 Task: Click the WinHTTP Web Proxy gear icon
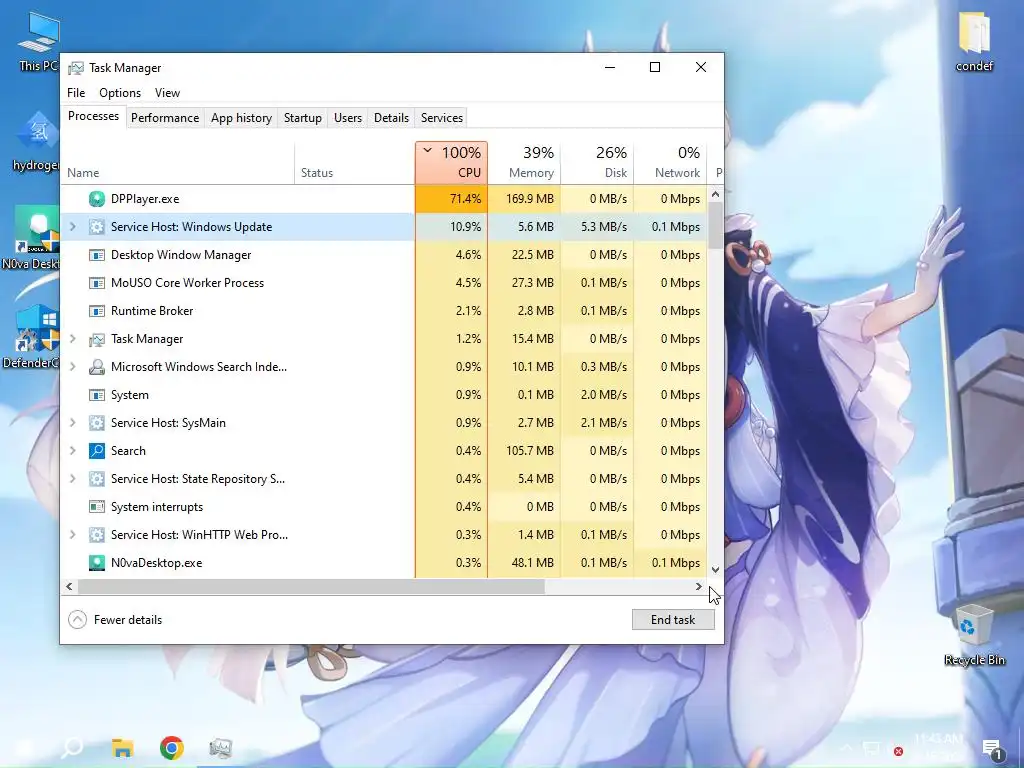click(x=97, y=536)
